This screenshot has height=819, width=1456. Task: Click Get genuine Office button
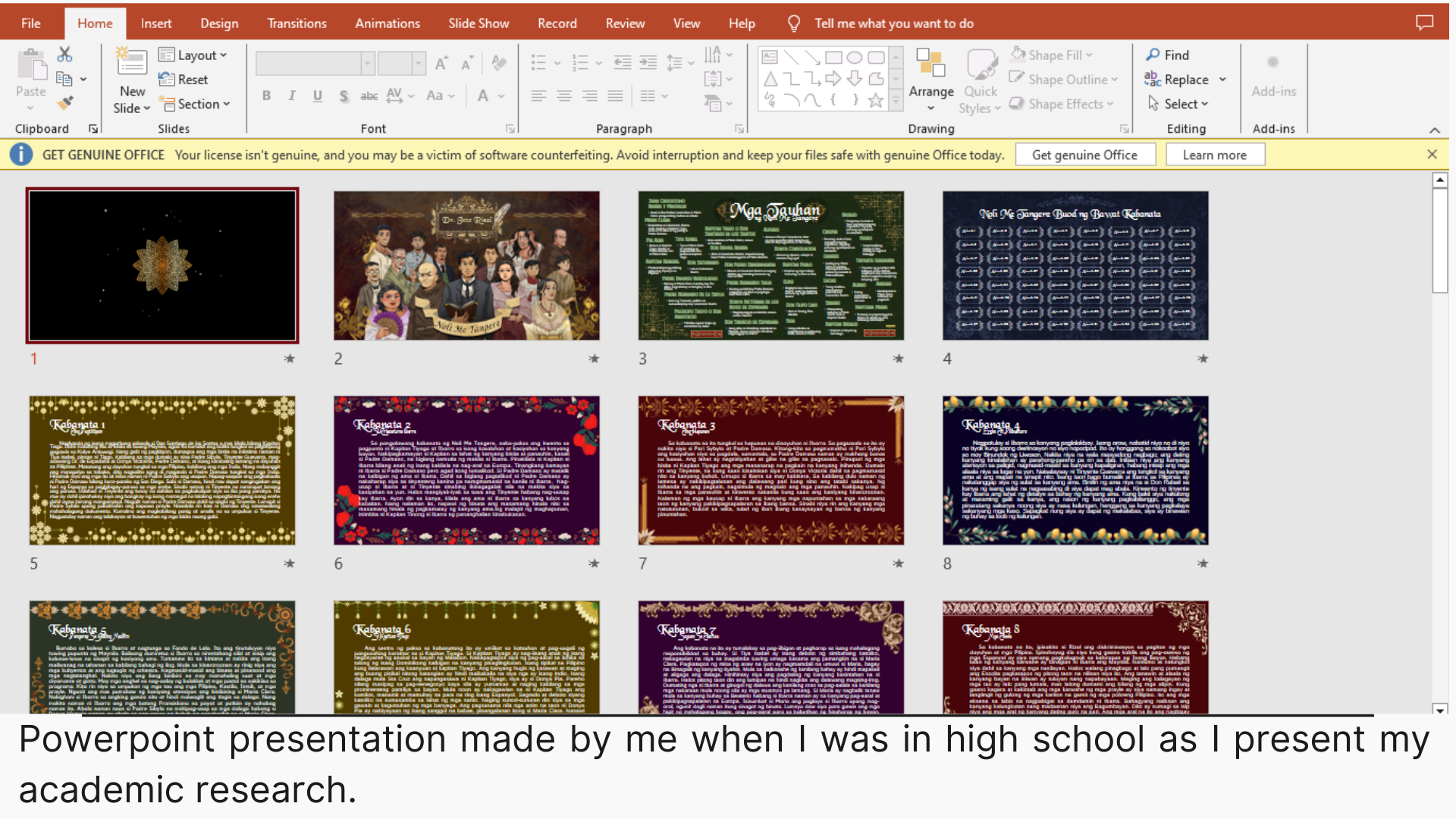(x=1084, y=155)
